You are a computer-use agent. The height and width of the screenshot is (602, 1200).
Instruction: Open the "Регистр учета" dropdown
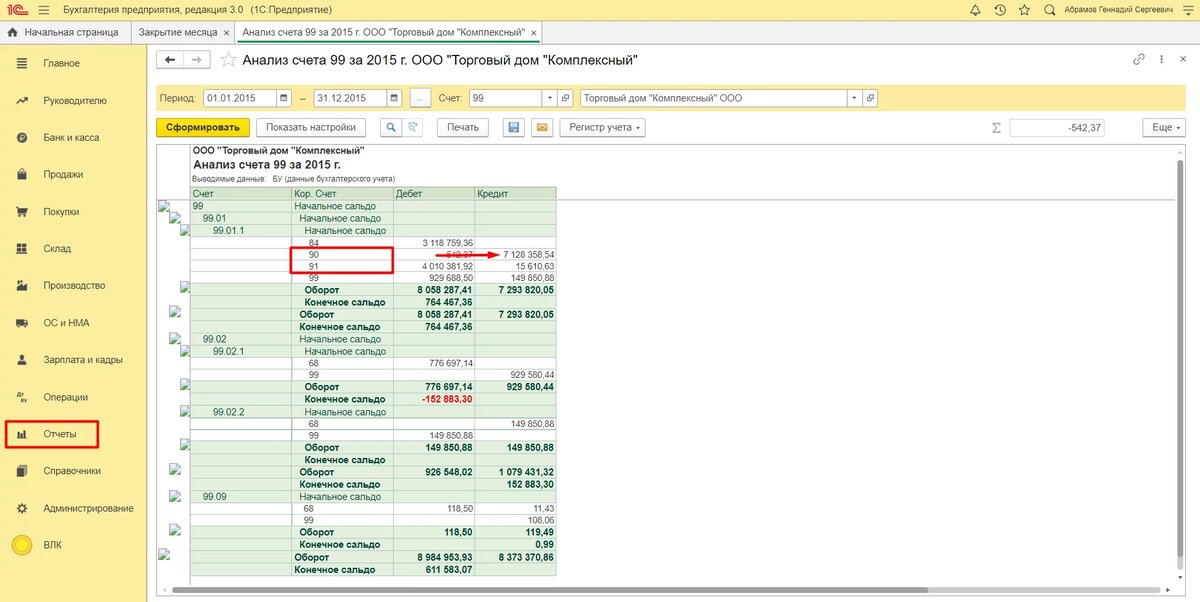pos(603,128)
